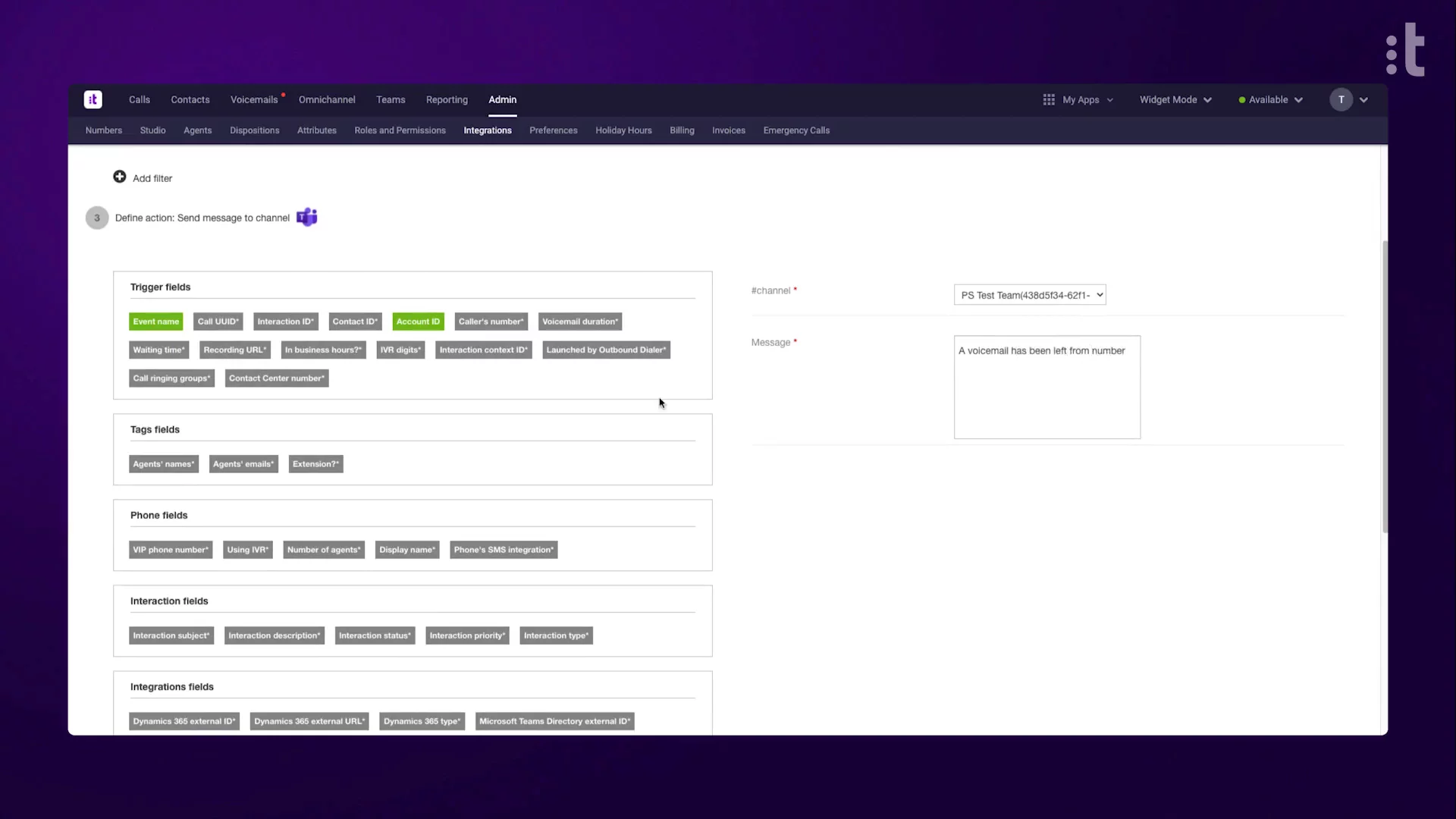Open the Roles and Permissions sub-tab
The image size is (1456, 819).
[400, 130]
